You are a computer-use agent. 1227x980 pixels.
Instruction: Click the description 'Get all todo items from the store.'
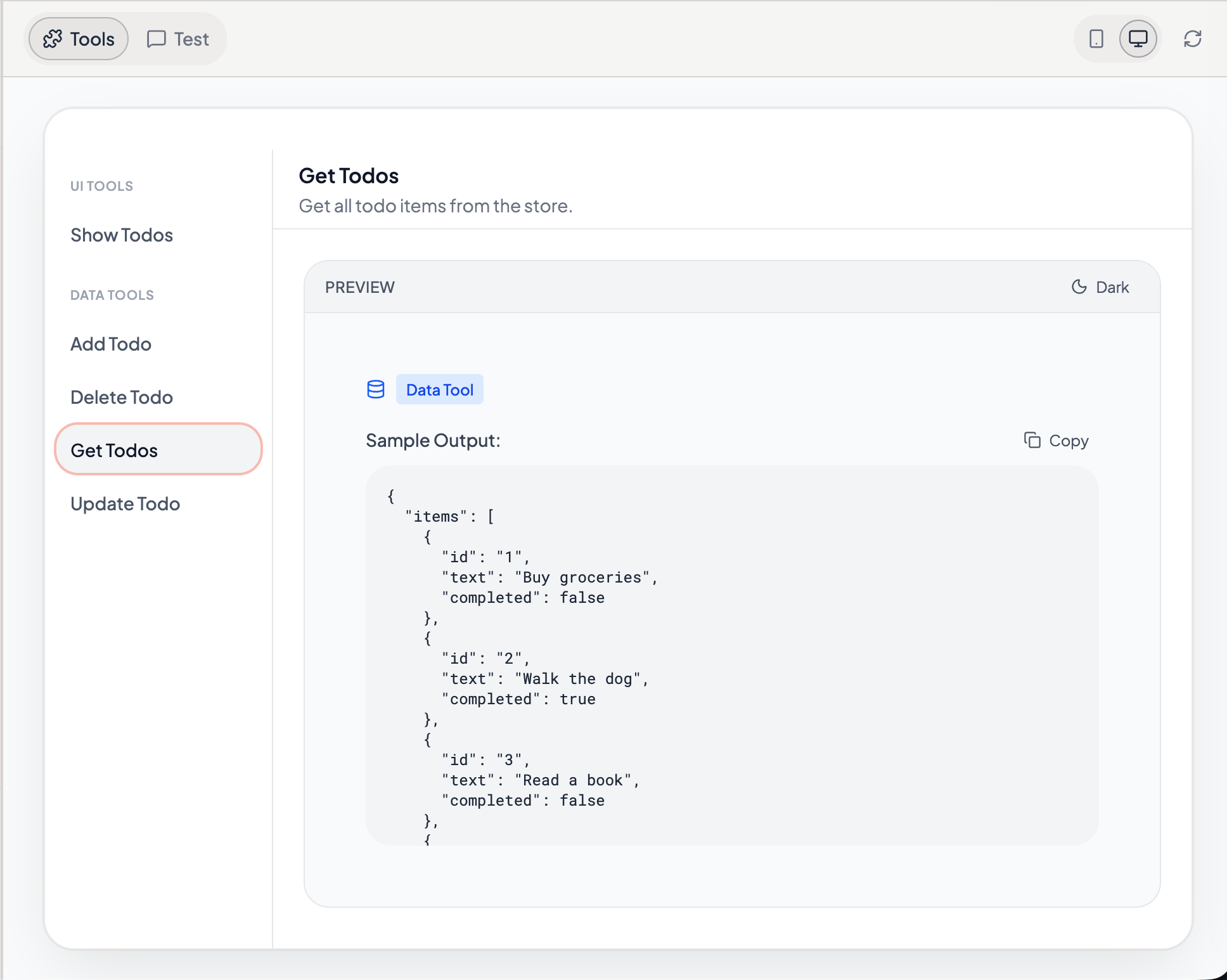coord(435,206)
